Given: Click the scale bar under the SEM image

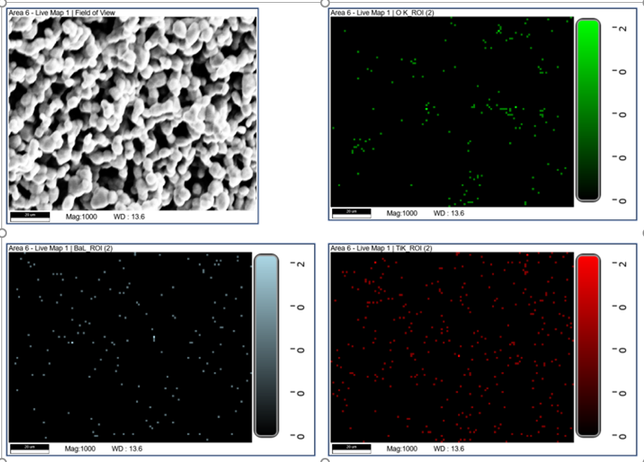Looking at the screenshot, I should tap(29, 215).
